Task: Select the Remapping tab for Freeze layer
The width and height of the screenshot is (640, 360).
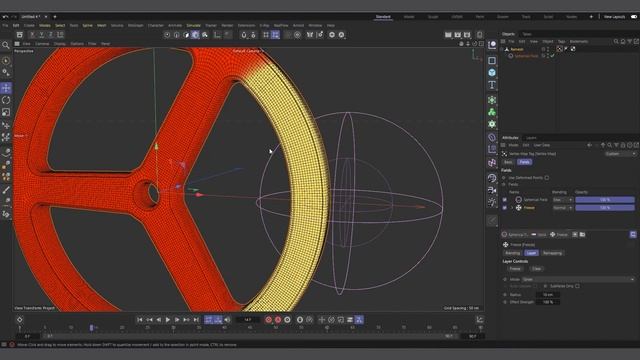Action: click(x=552, y=253)
